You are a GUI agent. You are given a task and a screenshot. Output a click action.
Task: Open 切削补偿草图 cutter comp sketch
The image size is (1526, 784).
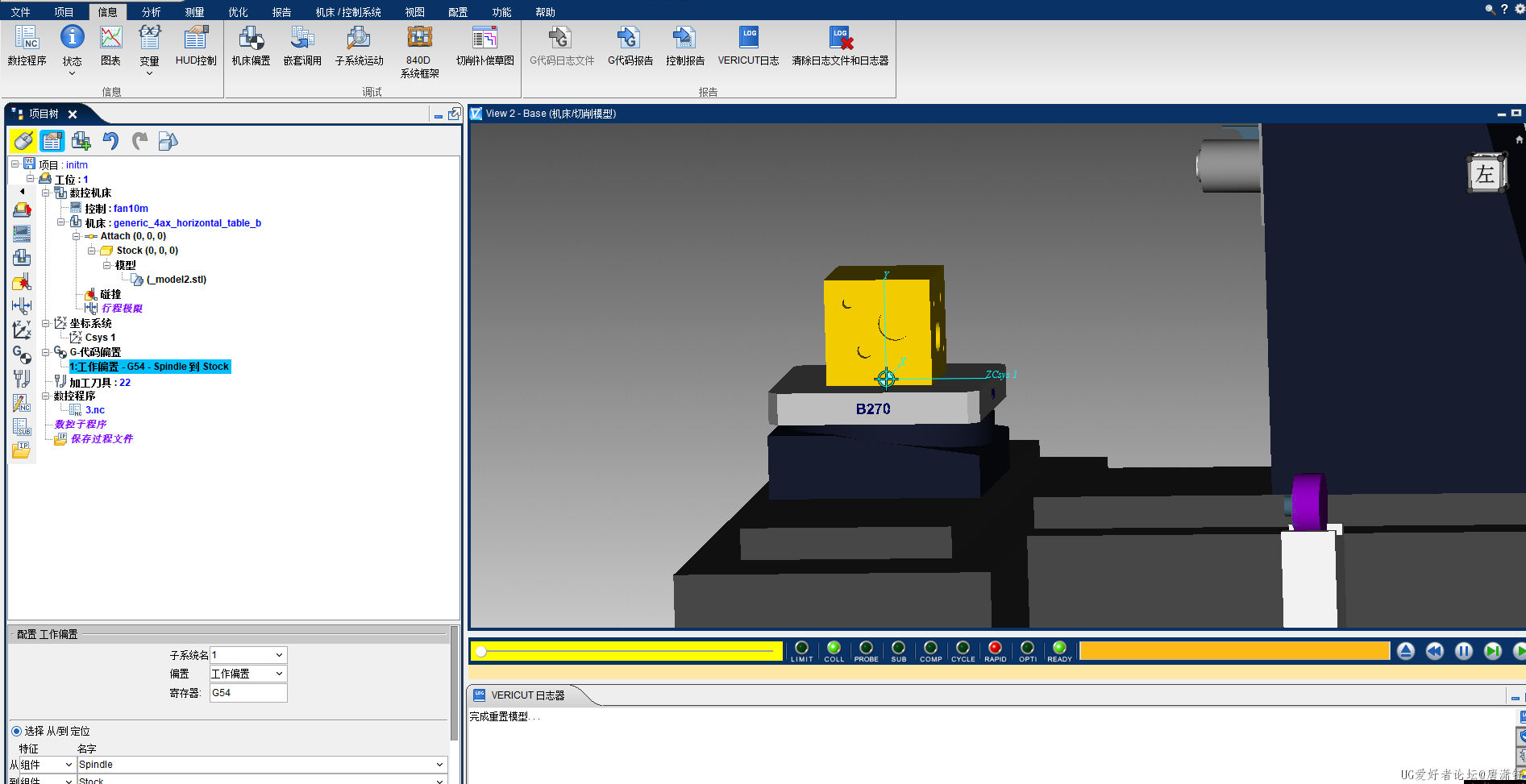[484, 45]
